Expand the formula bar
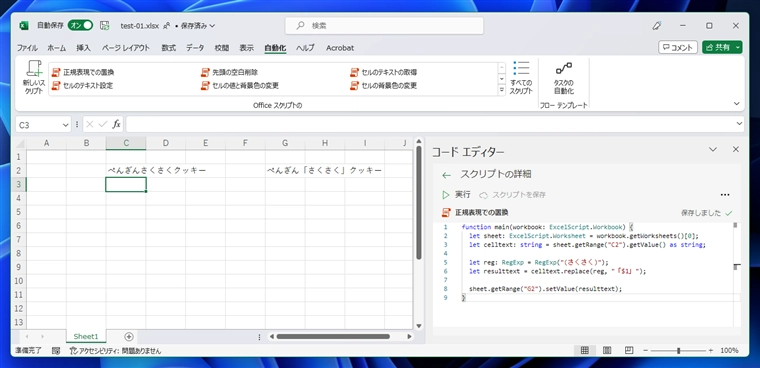 (x=739, y=125)
